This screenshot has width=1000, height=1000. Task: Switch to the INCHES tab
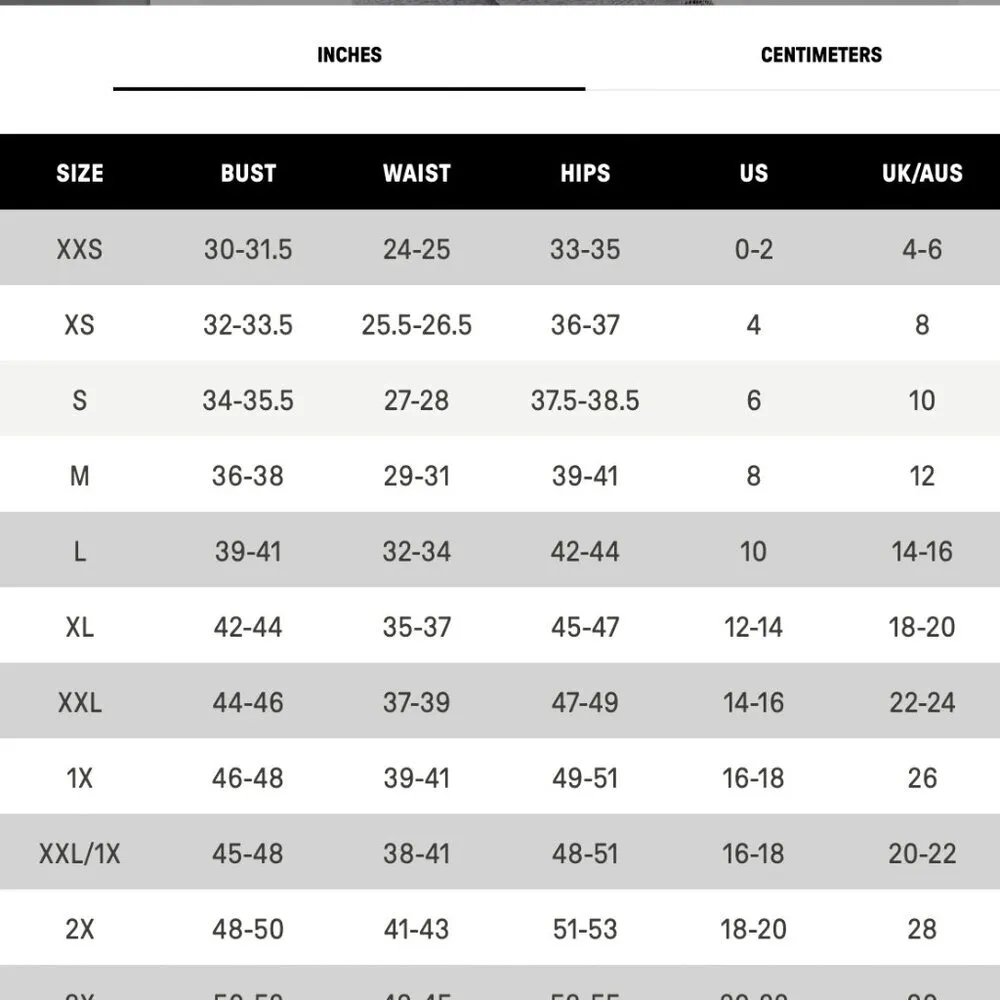[x=349, y=55]
